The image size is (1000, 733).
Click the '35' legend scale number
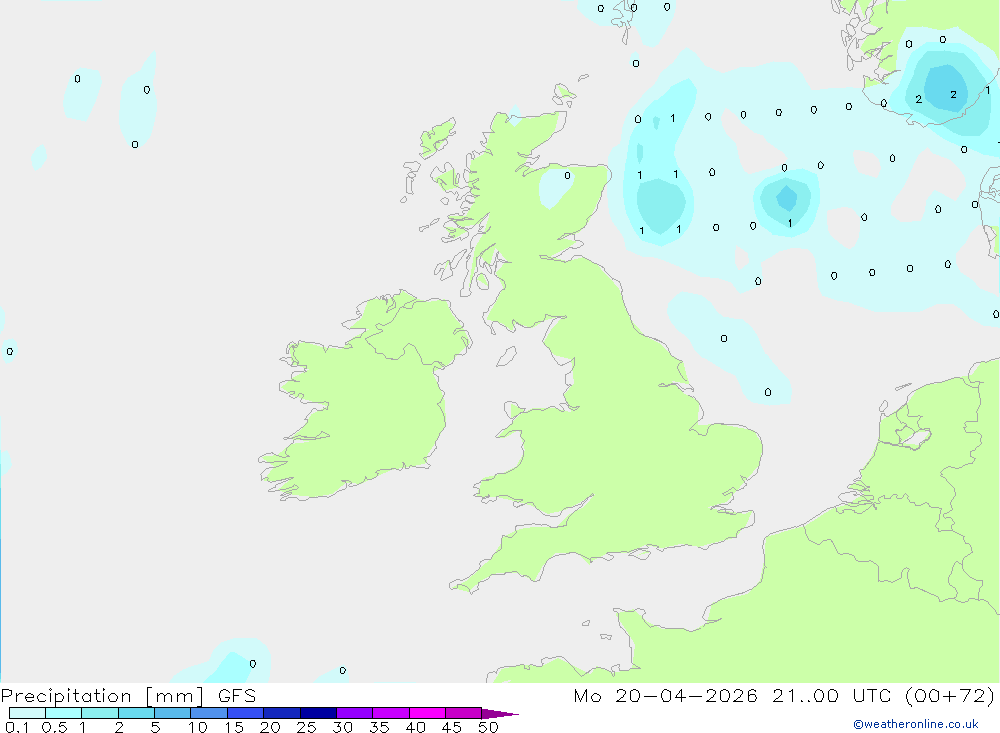[x=379, y=727]
